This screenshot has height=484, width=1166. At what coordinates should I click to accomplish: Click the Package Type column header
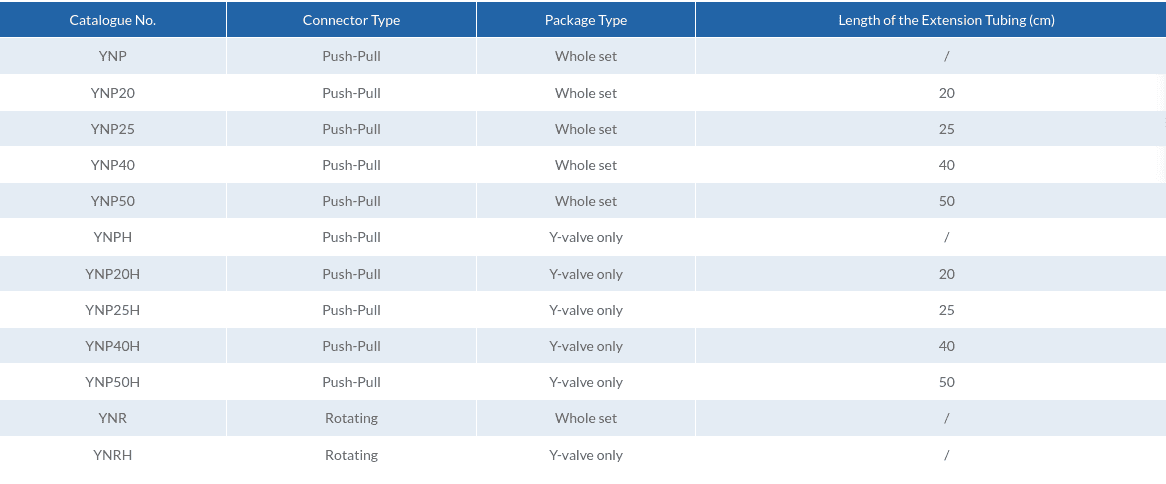tap(586, 20)
